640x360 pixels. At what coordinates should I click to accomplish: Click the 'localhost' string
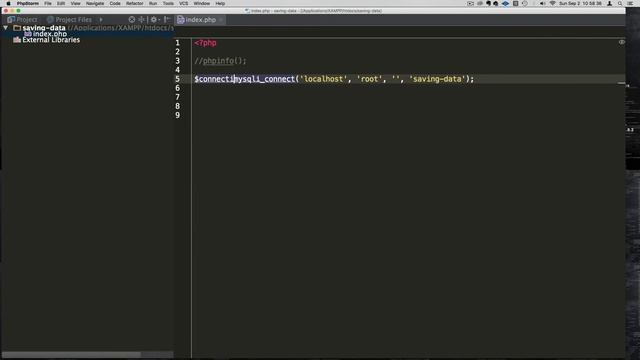(x=323, y=79)
